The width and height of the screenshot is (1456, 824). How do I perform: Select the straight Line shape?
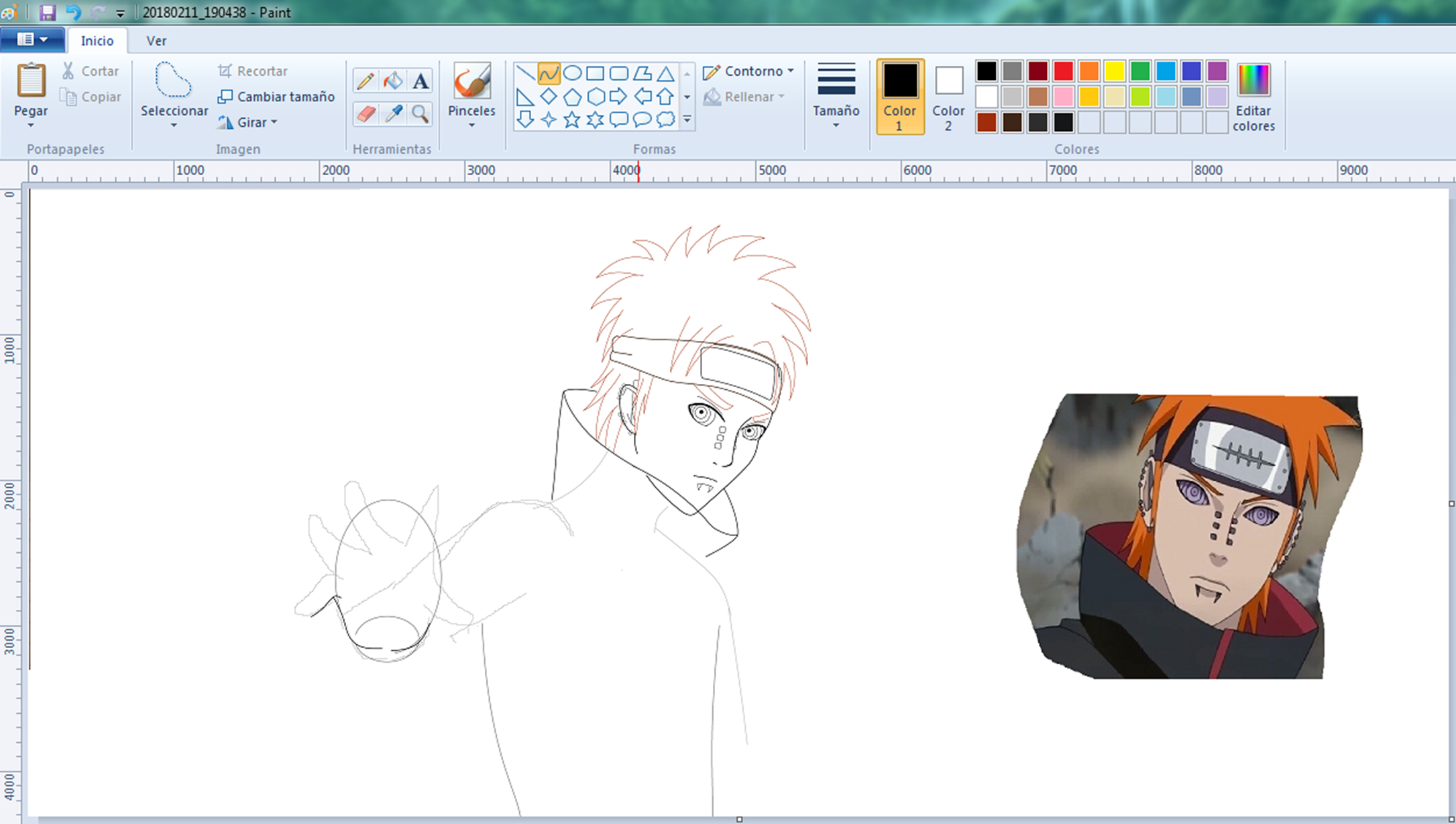coord(526,73)
